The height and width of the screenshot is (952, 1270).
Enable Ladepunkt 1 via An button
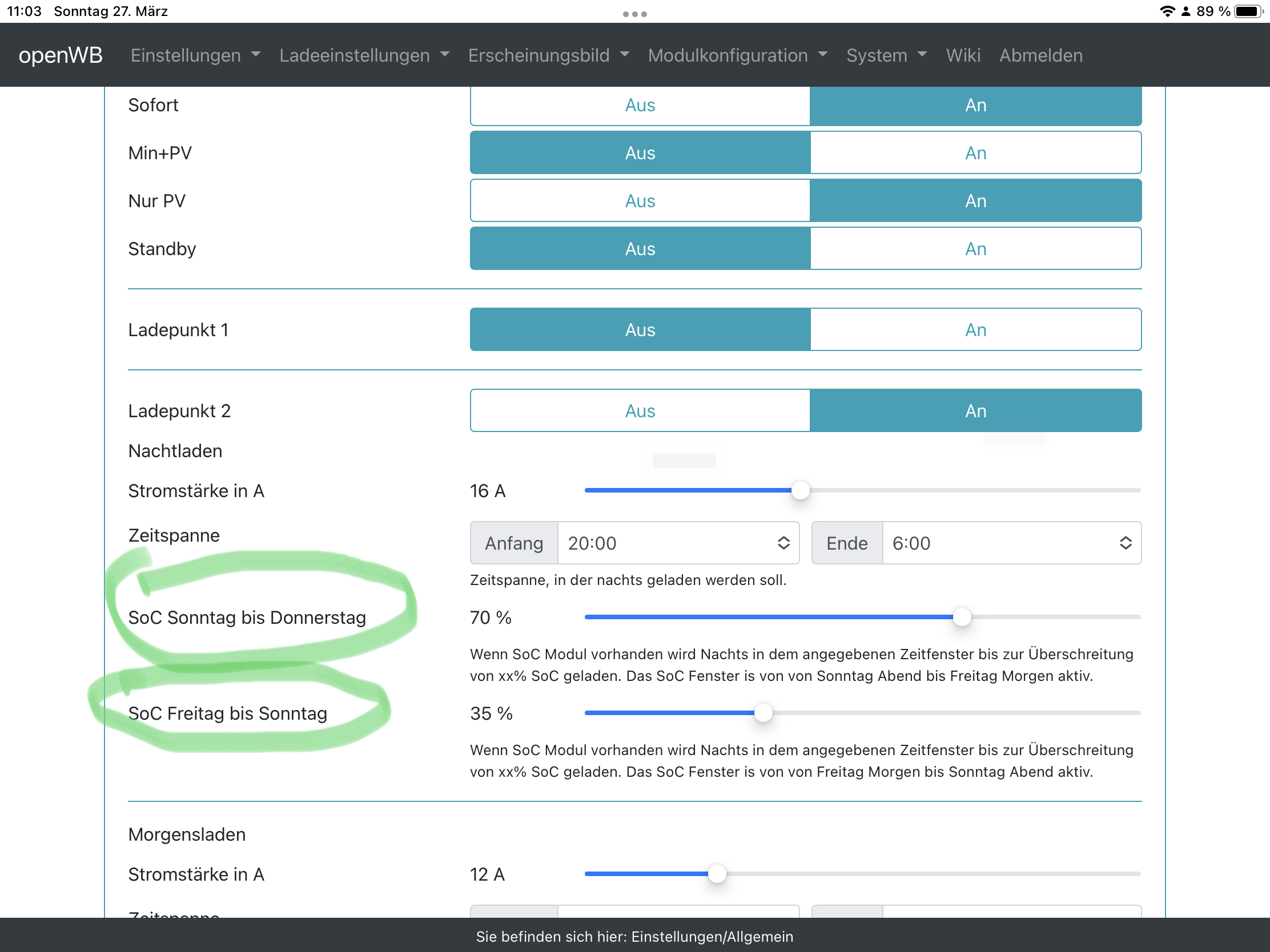(x=975, y=330)
